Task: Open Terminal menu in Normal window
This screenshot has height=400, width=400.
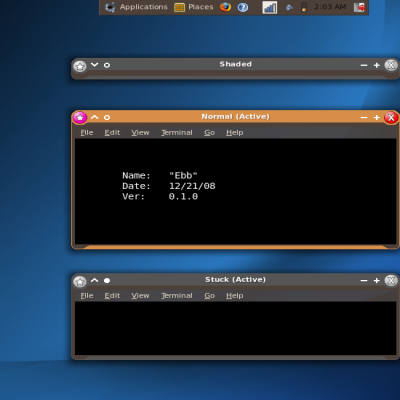Action: pos(177,133)
